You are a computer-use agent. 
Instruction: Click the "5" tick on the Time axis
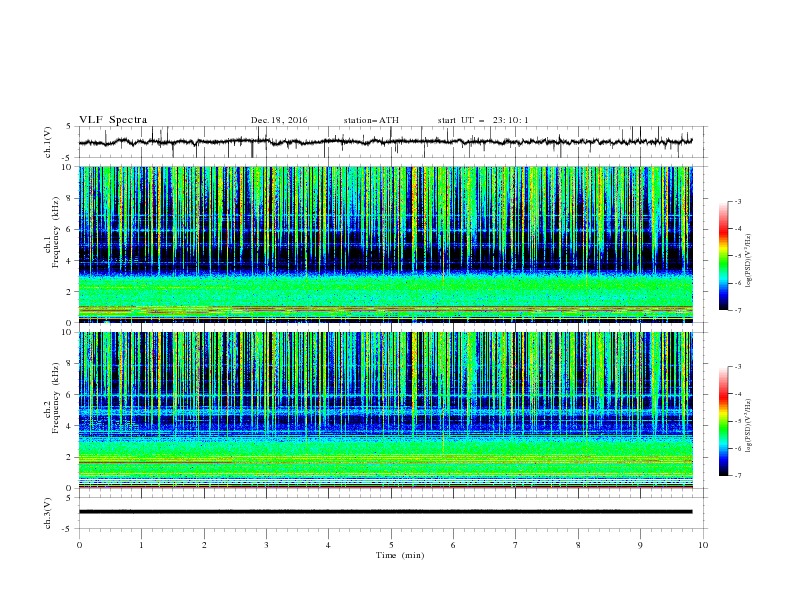click(391, 545)
